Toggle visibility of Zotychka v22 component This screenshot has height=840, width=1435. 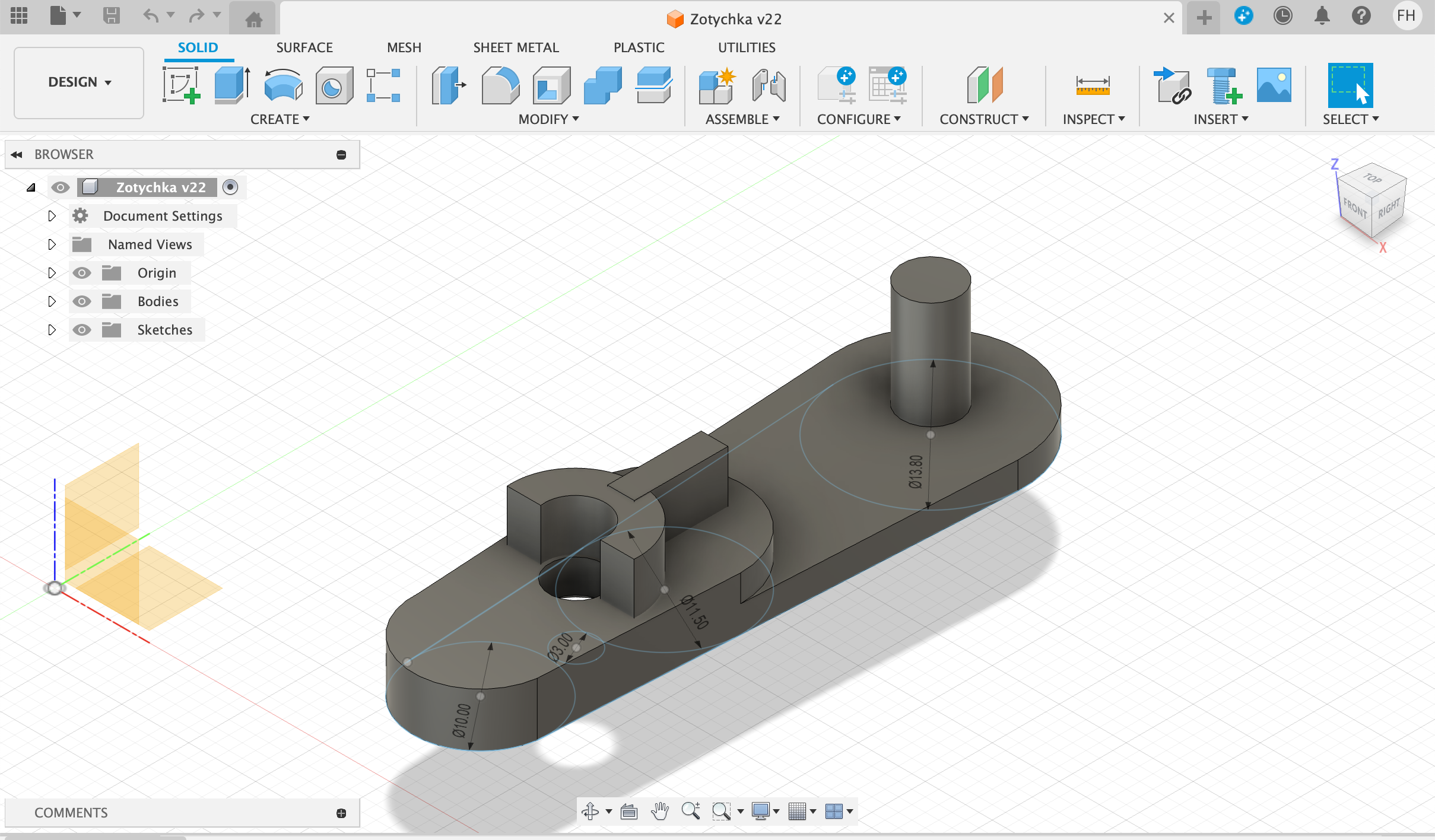[x=61, y=187]
